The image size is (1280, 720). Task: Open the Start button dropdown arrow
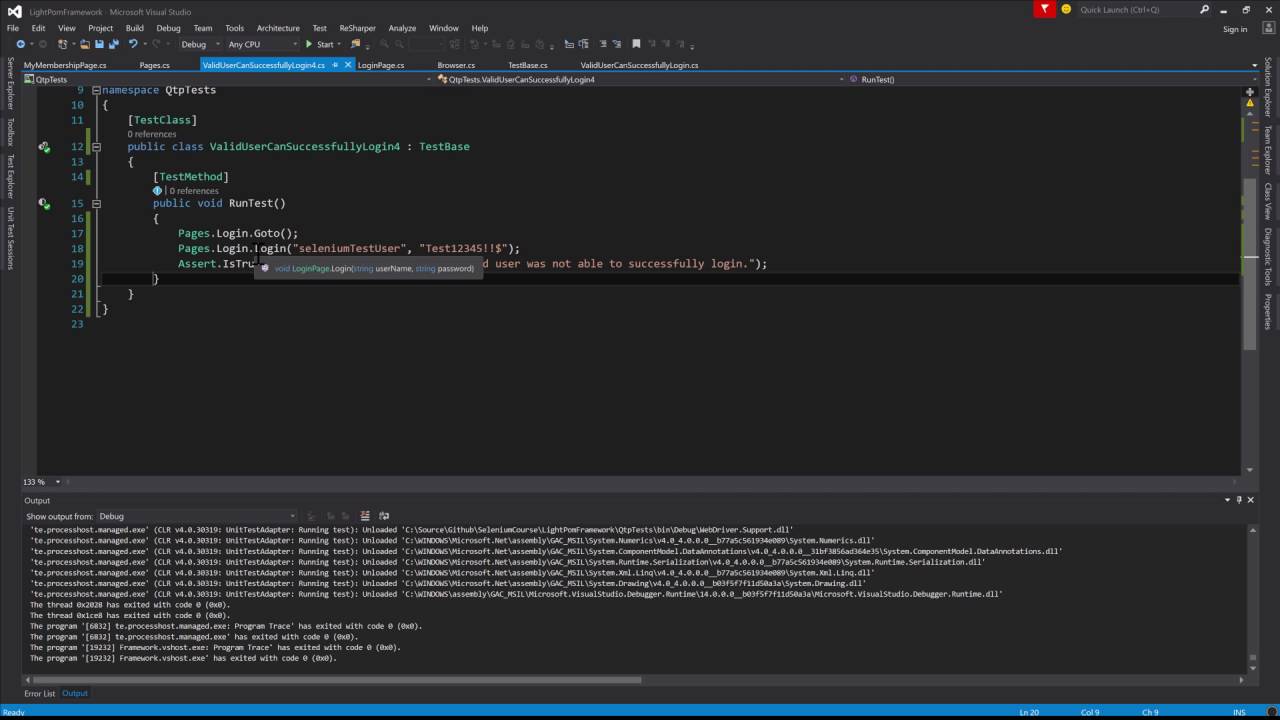click(x=340, y=44)
